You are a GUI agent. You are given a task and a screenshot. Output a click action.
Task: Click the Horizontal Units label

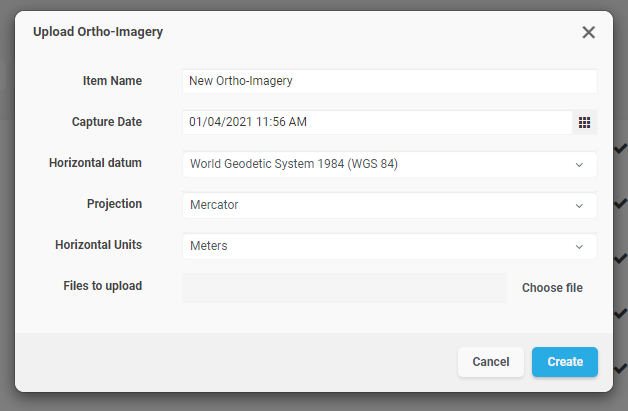[99, 245]
